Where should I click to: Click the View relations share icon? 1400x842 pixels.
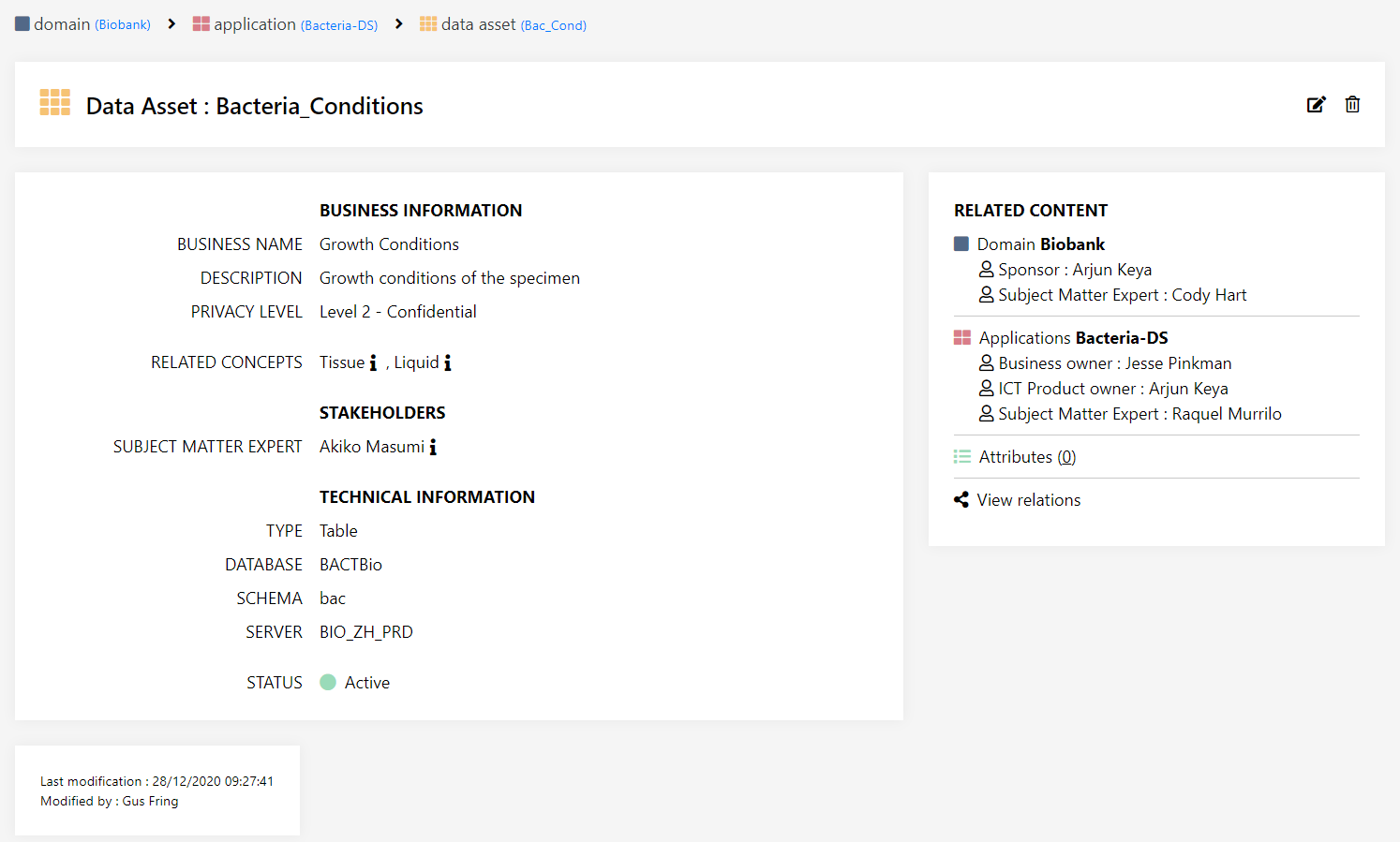pyautogui.click(x=961, y=500)
